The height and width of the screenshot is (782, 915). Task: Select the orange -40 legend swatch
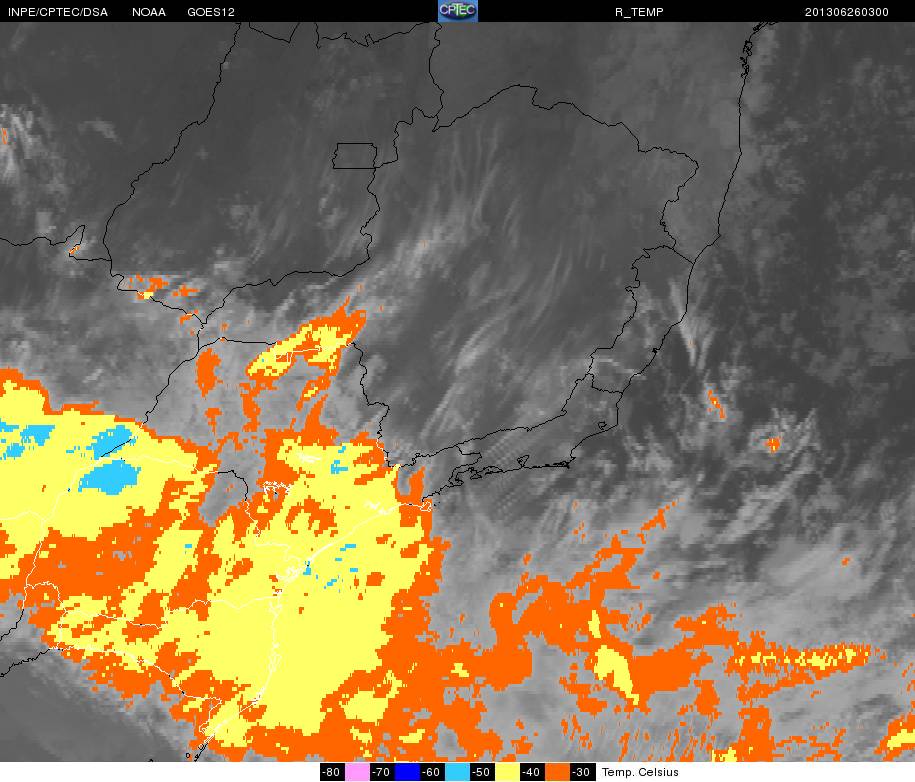pyautogui.click(x=558, y=772)
